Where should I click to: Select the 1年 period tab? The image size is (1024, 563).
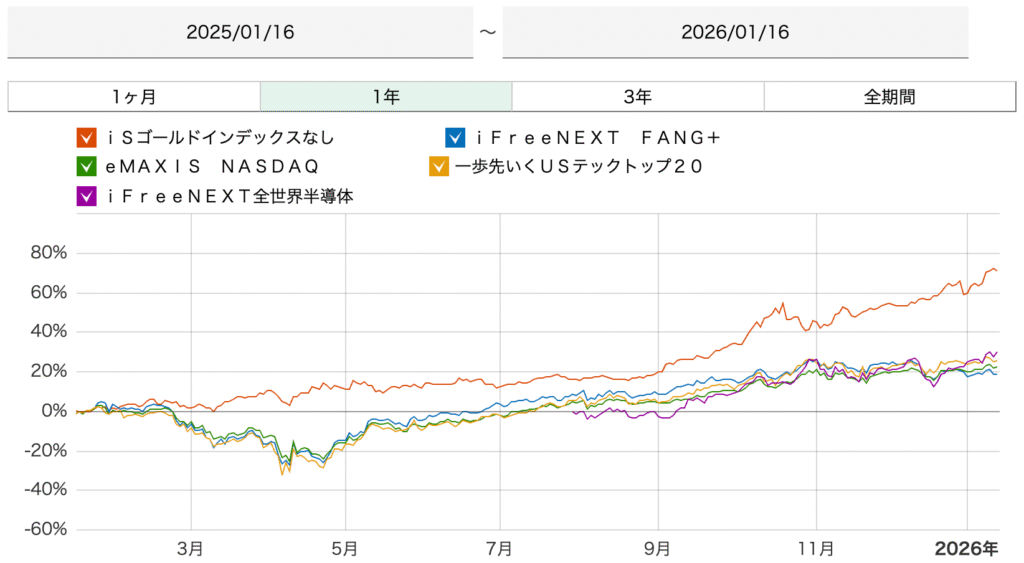(x=386, y=97)
